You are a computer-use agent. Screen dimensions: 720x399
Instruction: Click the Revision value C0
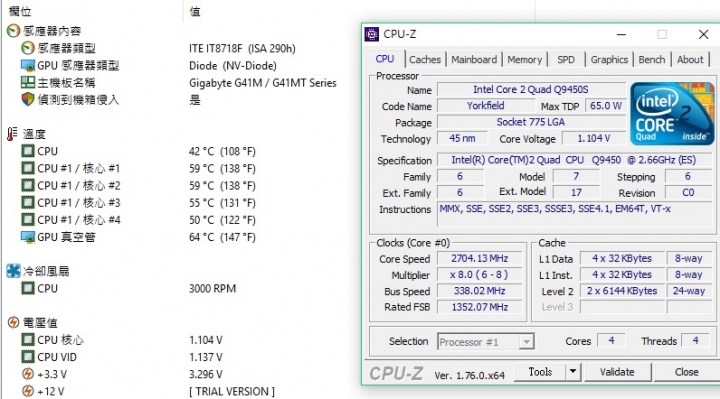pos(688,192)
